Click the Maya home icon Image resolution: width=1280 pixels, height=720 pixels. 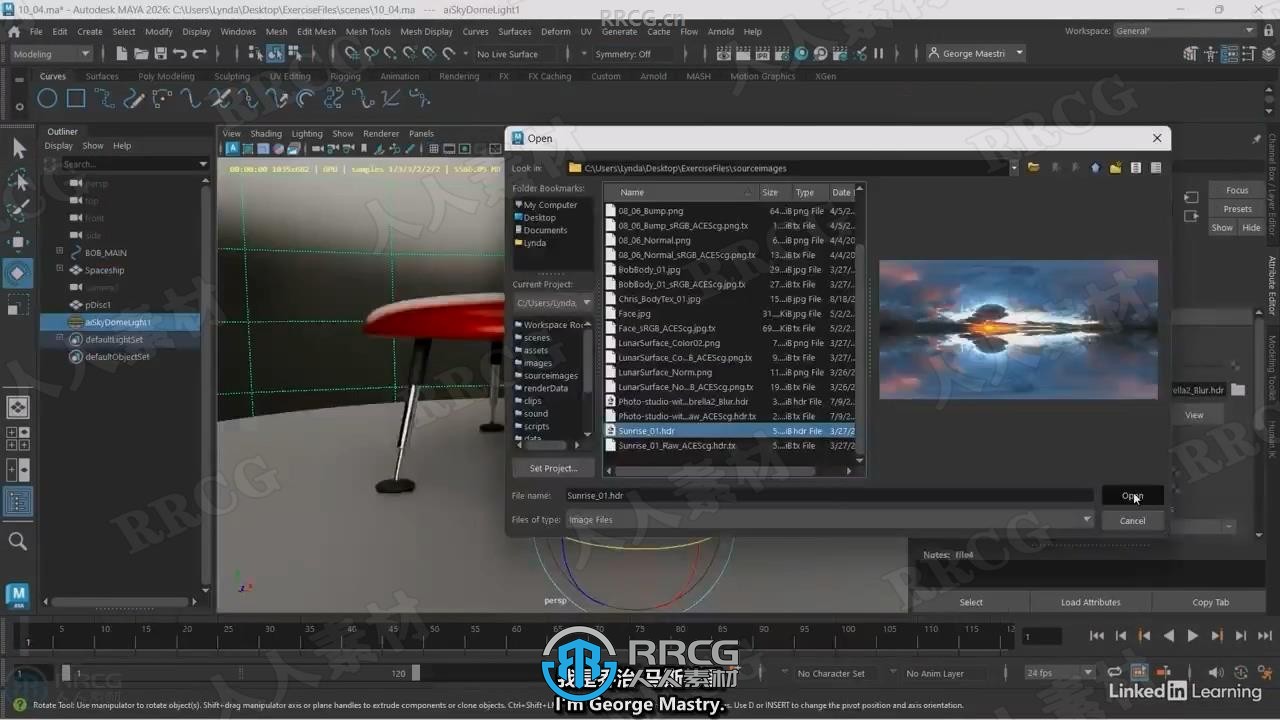point(14,31)
